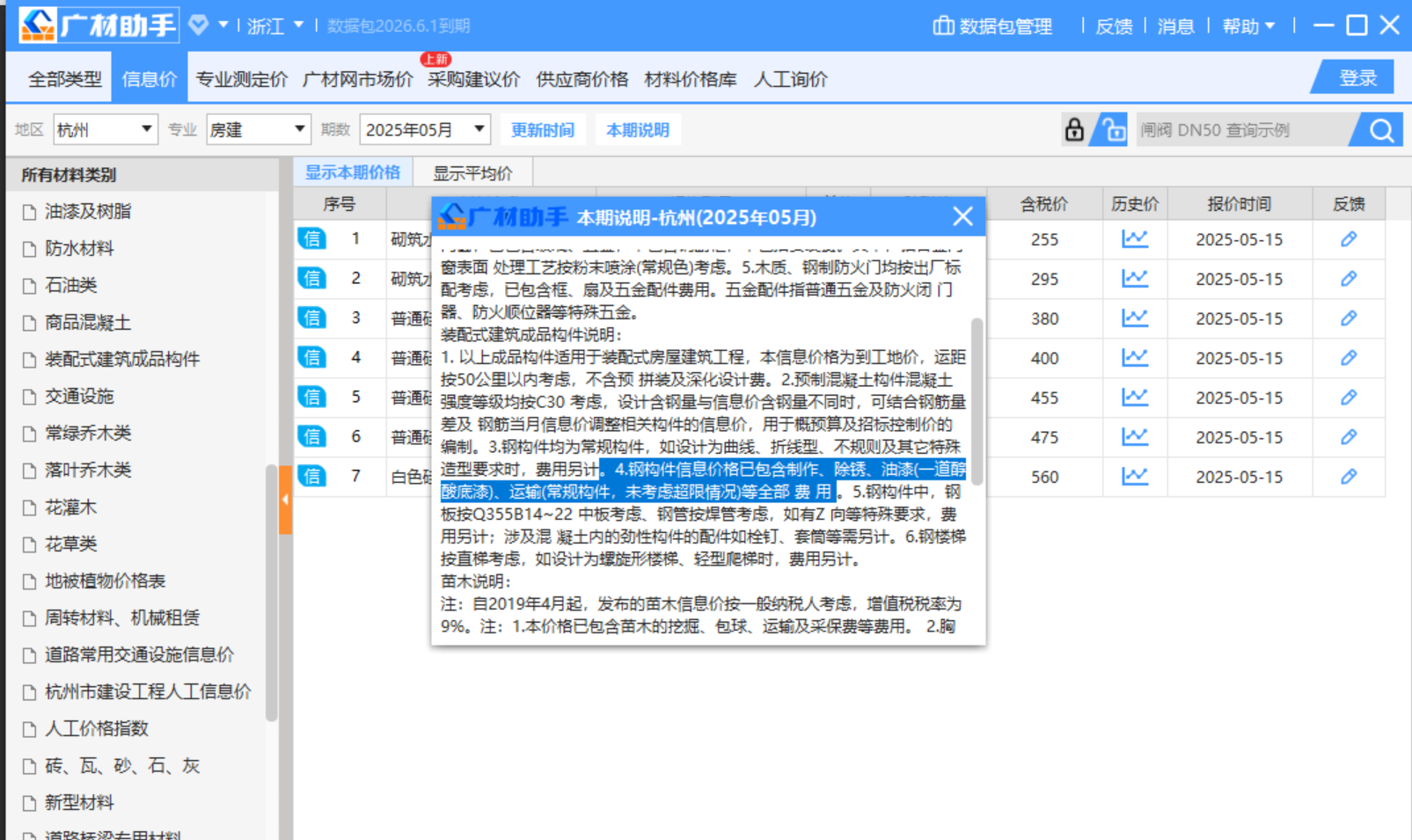The image size is (1412, 840).
Task: Select 杭州市建设工程人工信息价 category
Action: click(148, 691)
